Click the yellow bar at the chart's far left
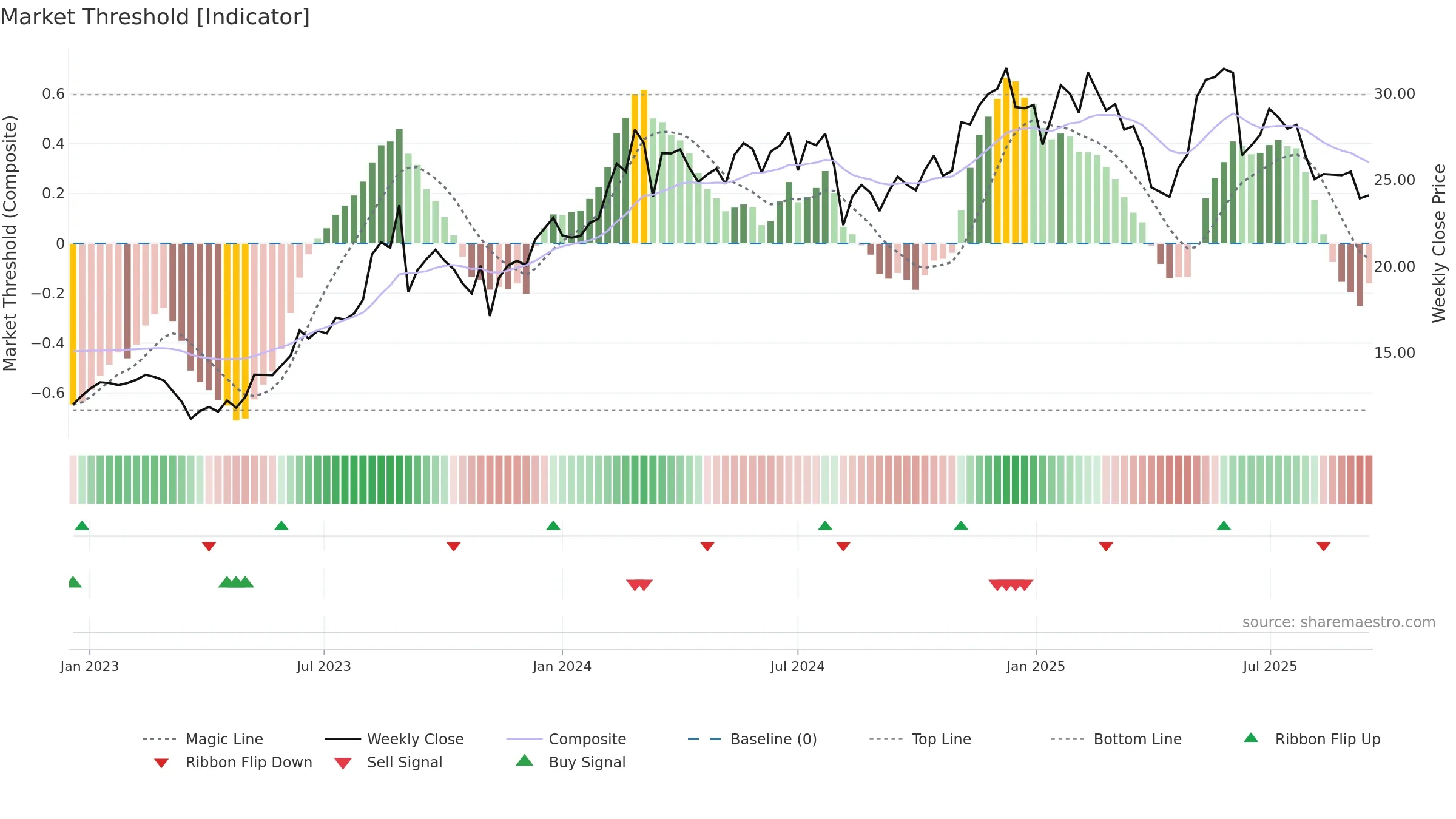This screenshot has height=819, width=1456. [x=73, y=324]
